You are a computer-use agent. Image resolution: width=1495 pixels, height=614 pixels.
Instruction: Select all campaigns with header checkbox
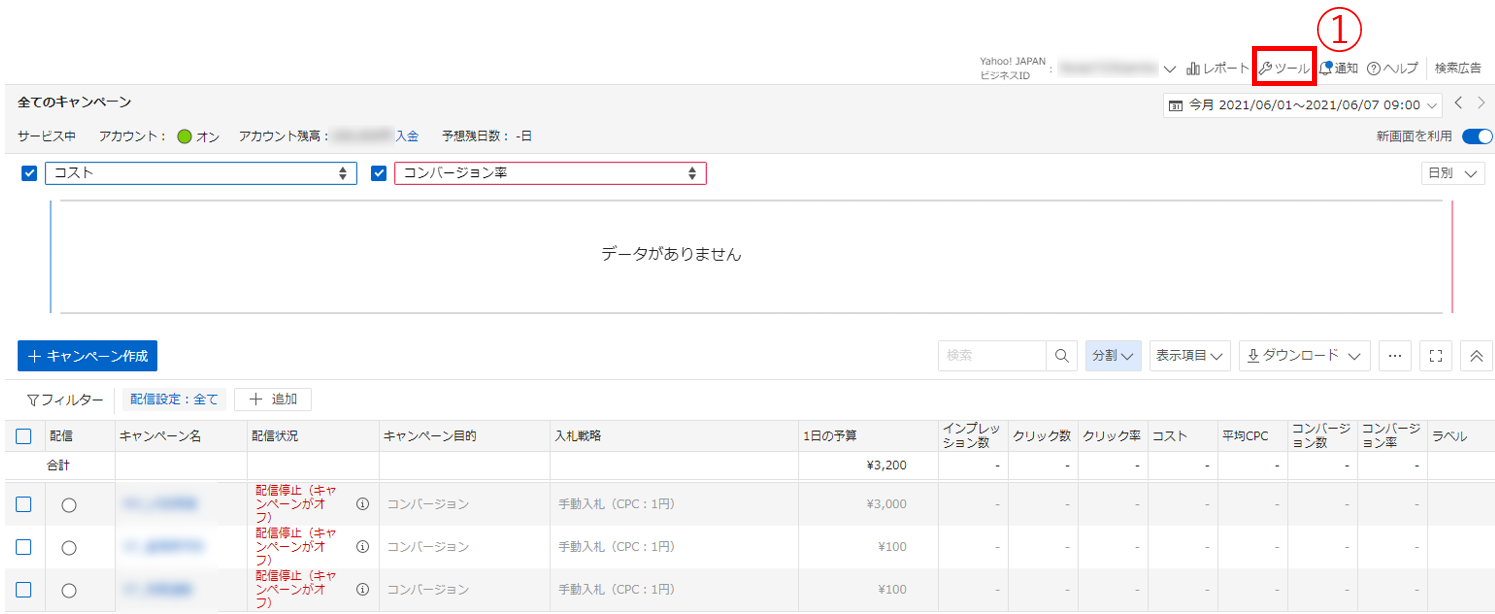24,436
